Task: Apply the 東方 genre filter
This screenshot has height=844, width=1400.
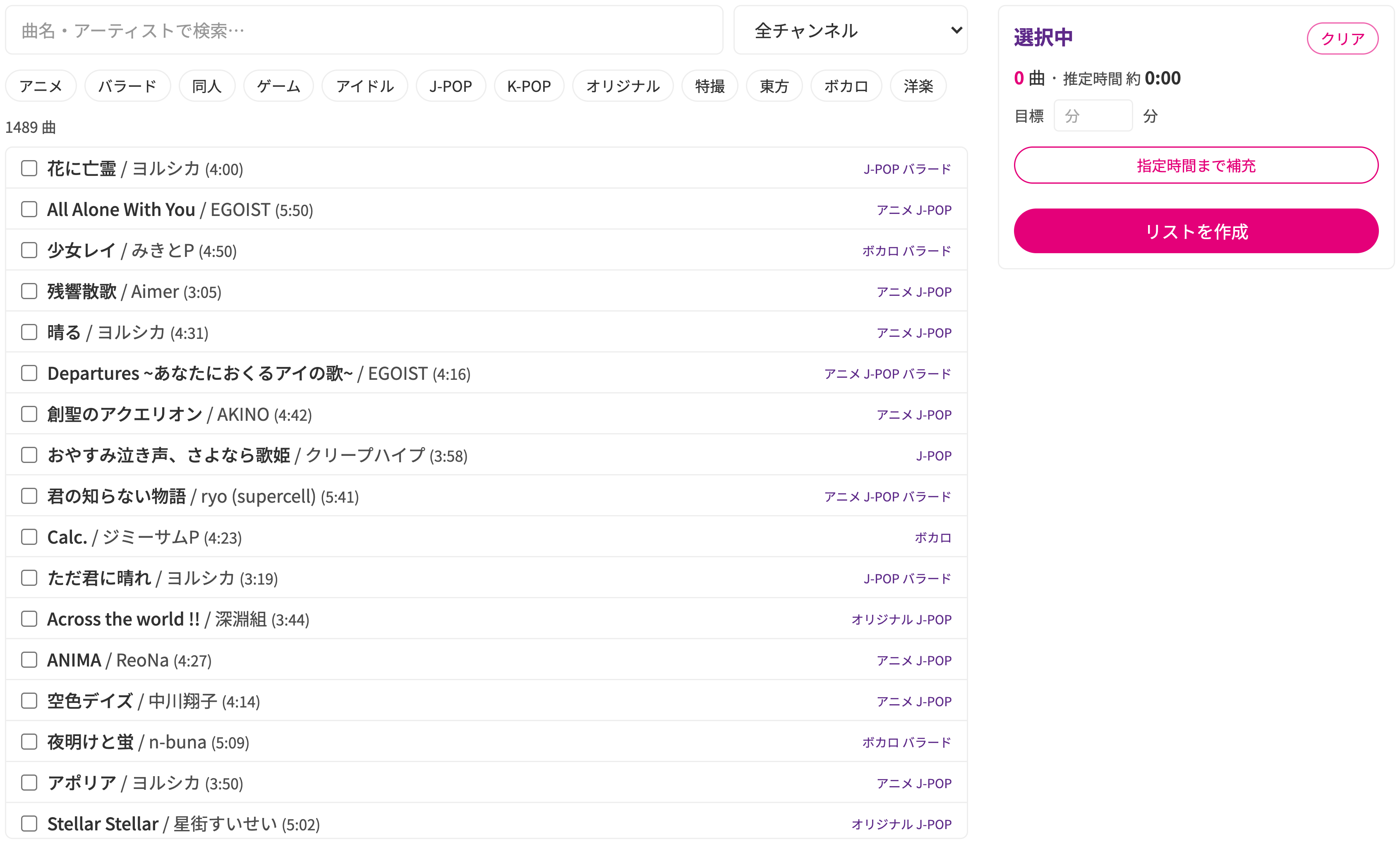Action: (x=774, y=86)
